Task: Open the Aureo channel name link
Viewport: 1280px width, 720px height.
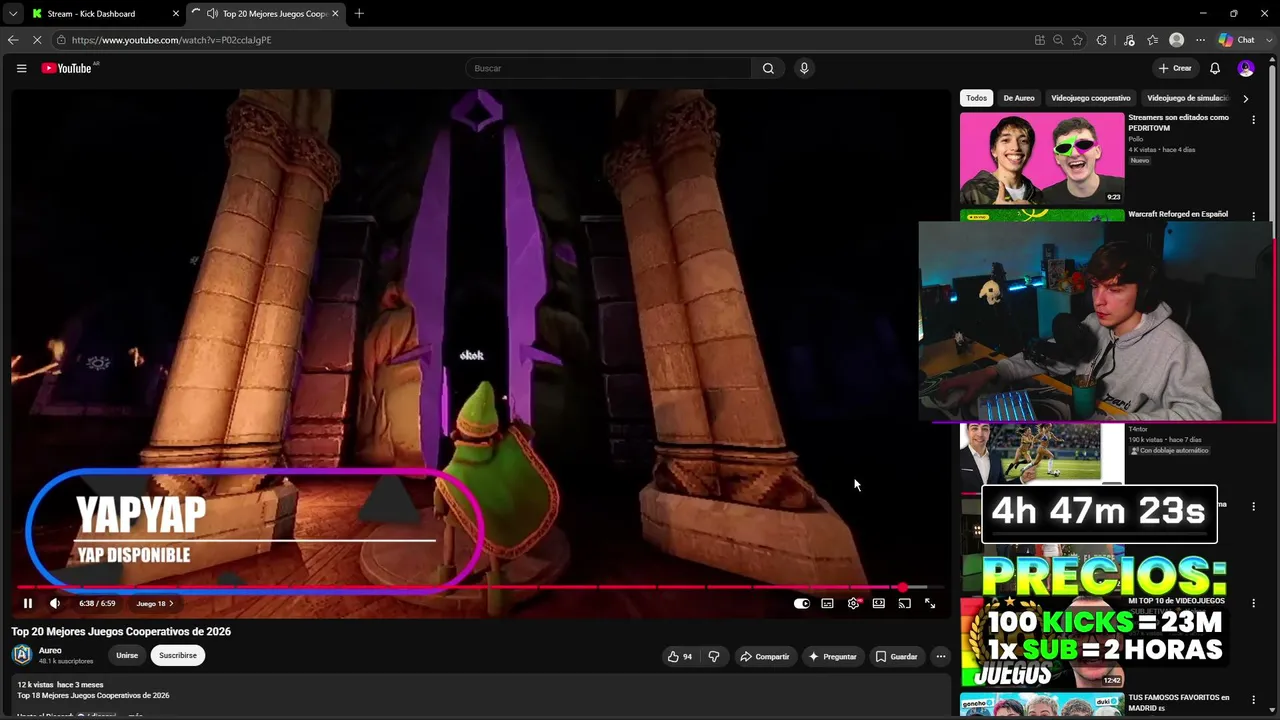Action: click(50, 650)
